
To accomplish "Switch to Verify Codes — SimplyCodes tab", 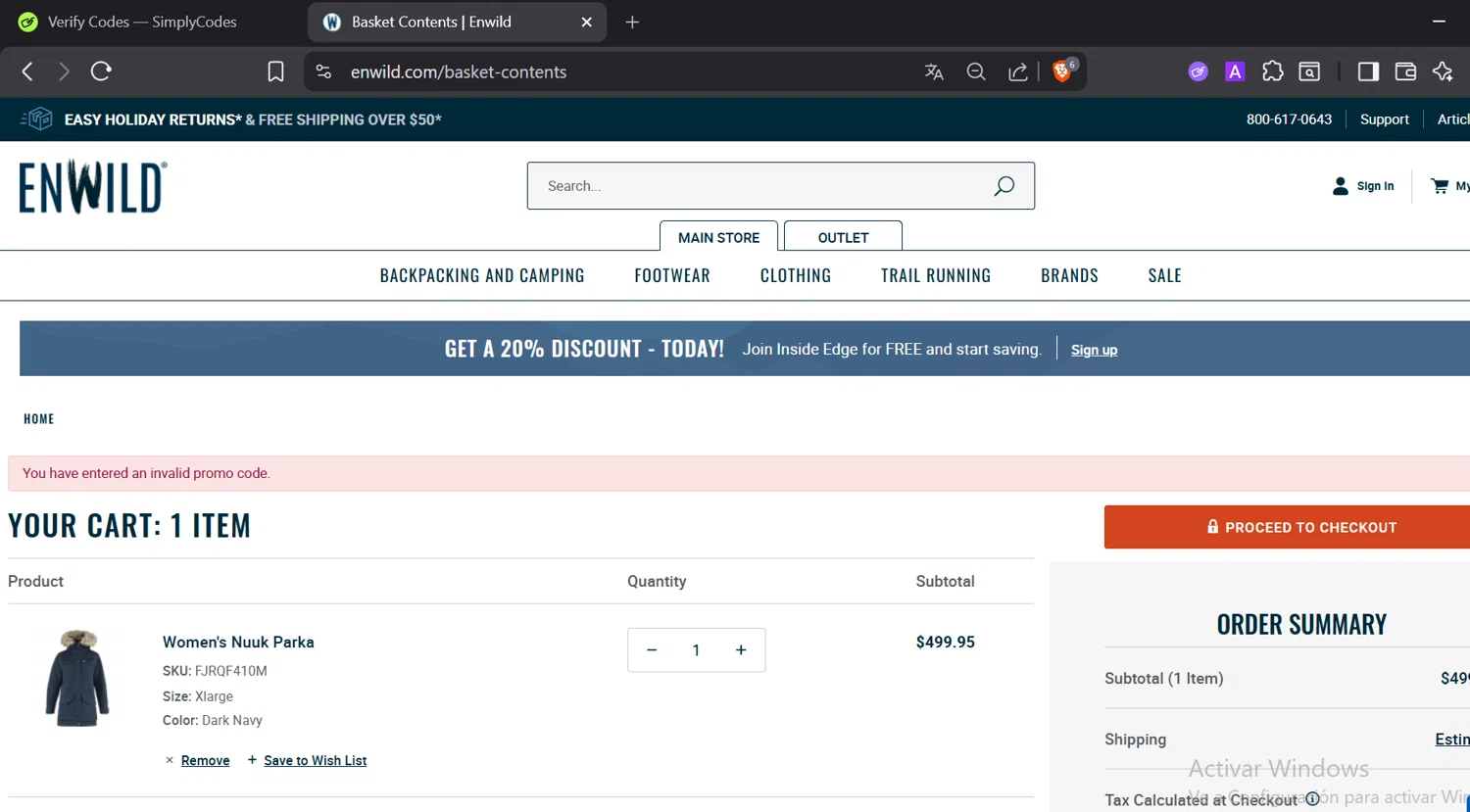I will (142, 22).
